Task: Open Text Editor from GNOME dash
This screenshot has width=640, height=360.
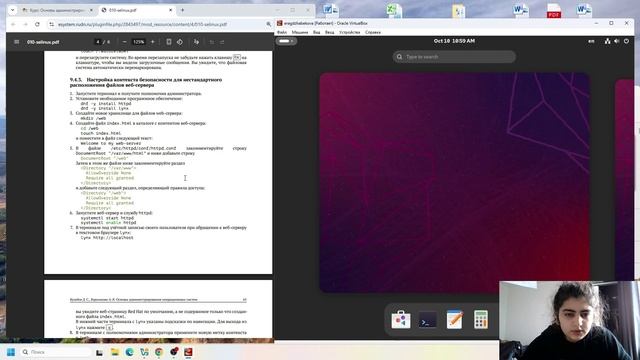Action: tap(454, 319)
